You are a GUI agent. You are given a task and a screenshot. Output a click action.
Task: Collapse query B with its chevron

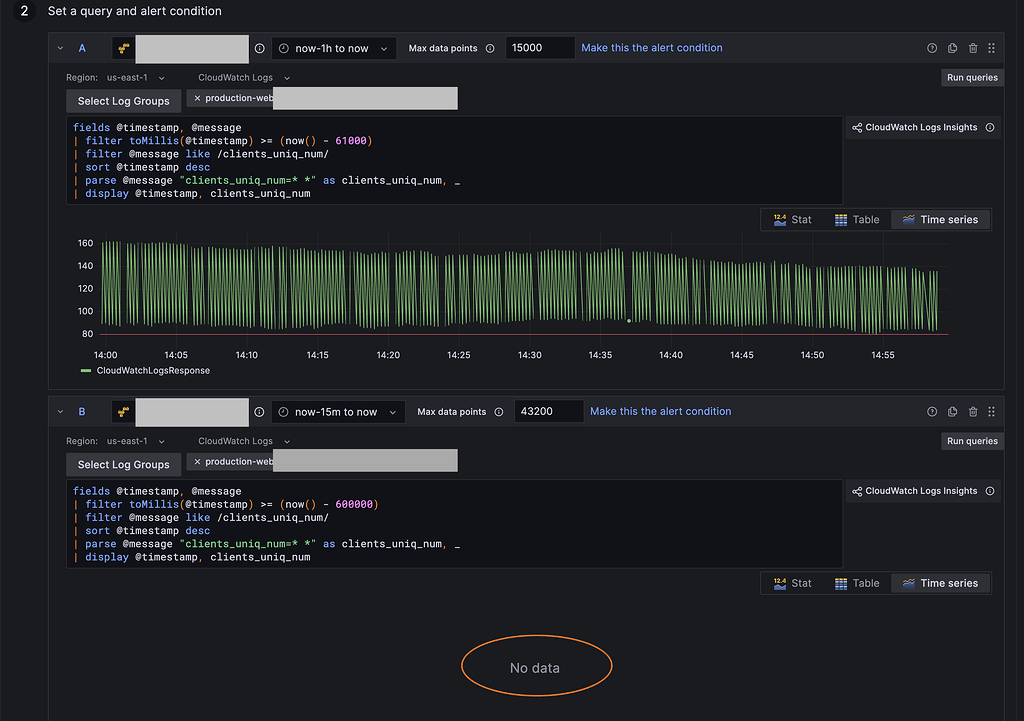[x=60, y=412]
